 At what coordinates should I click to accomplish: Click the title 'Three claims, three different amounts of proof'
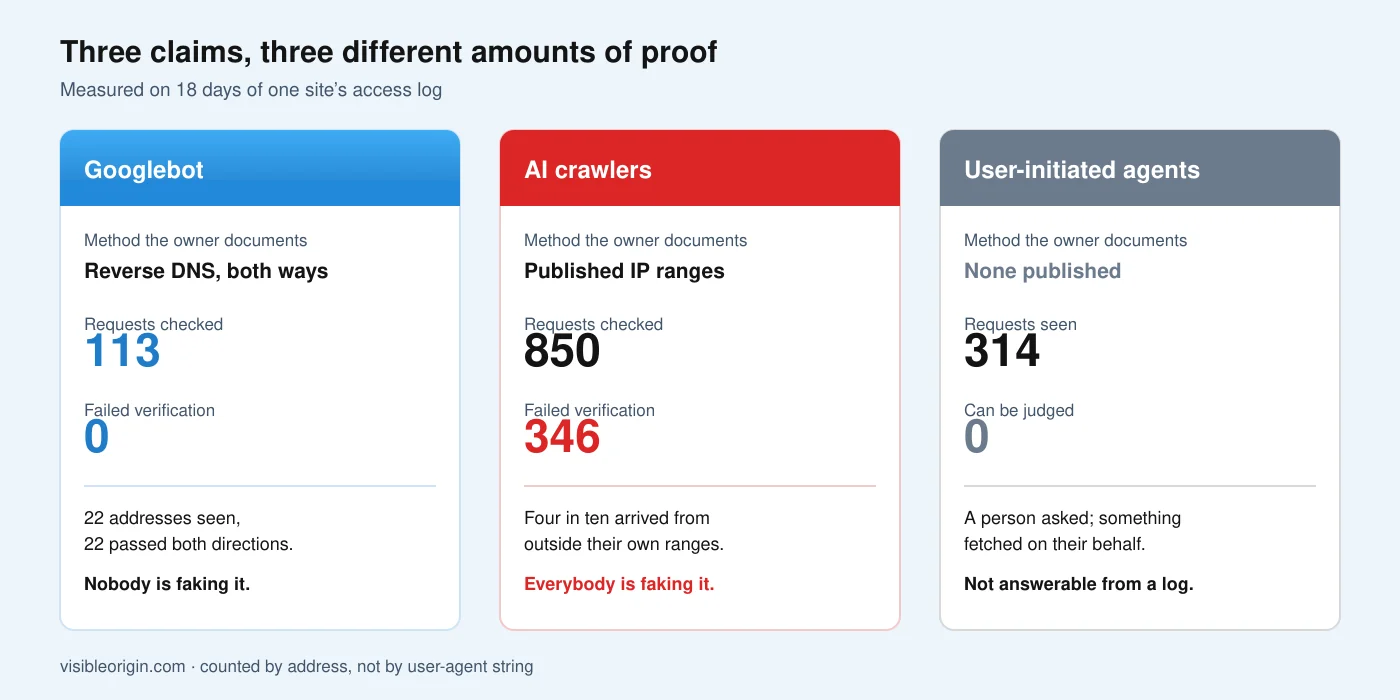tap(388, 52)
